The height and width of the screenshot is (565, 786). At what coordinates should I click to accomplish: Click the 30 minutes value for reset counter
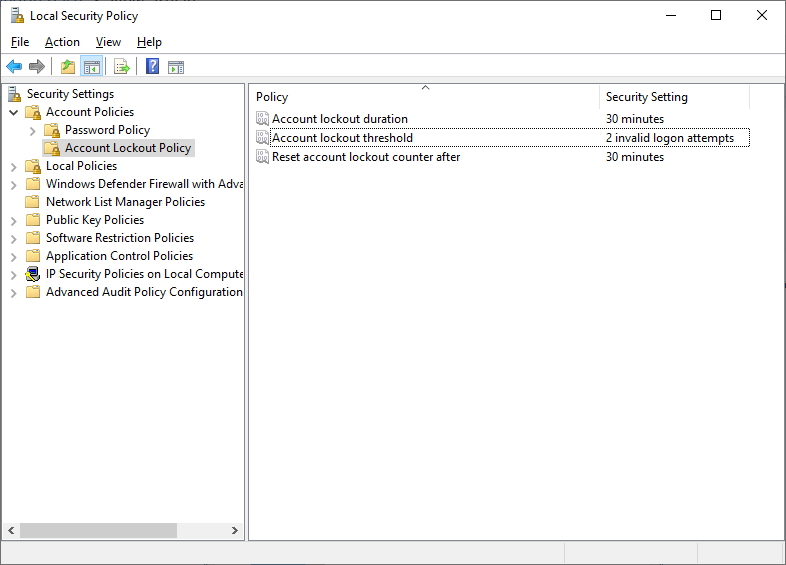coord(635,157)
